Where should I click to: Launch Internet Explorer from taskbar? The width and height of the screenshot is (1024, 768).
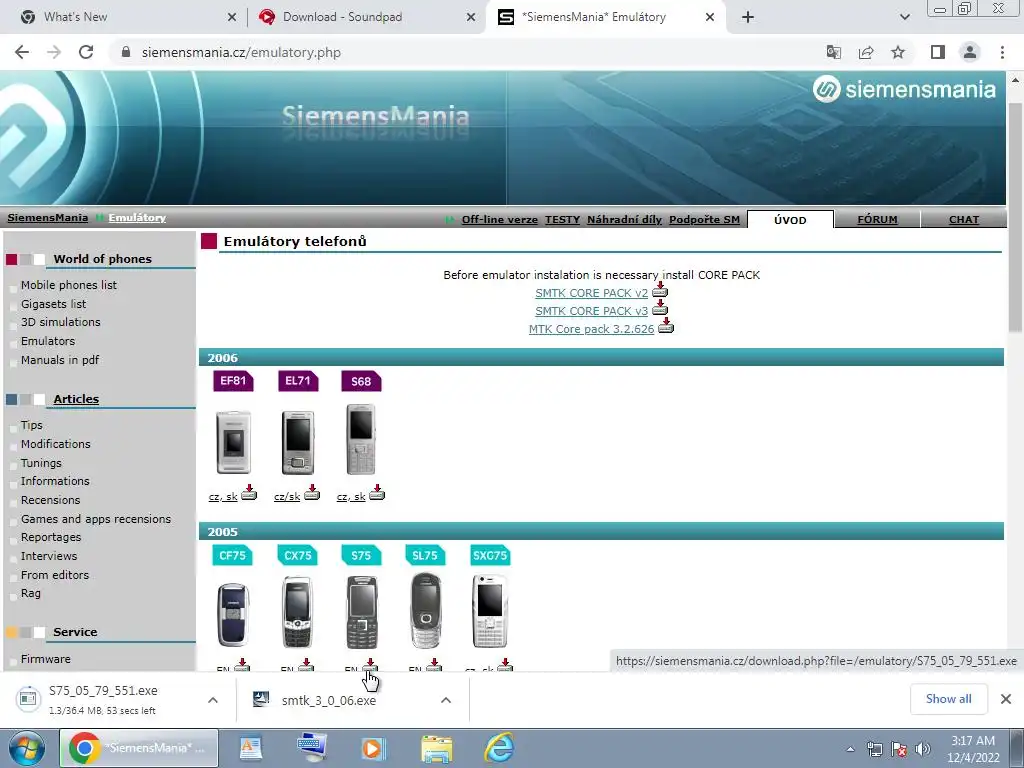pos(500,748)
